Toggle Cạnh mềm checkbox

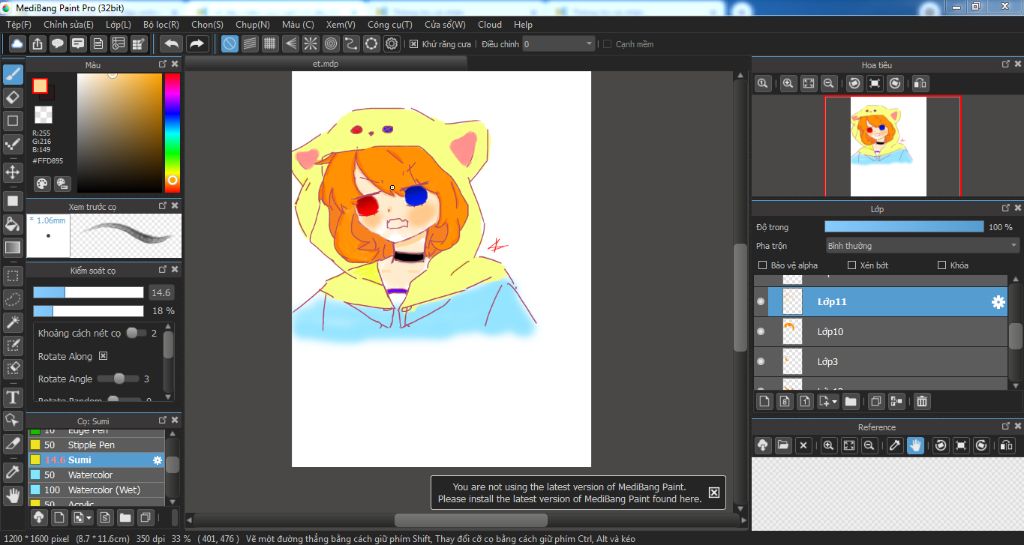point(607,44)
